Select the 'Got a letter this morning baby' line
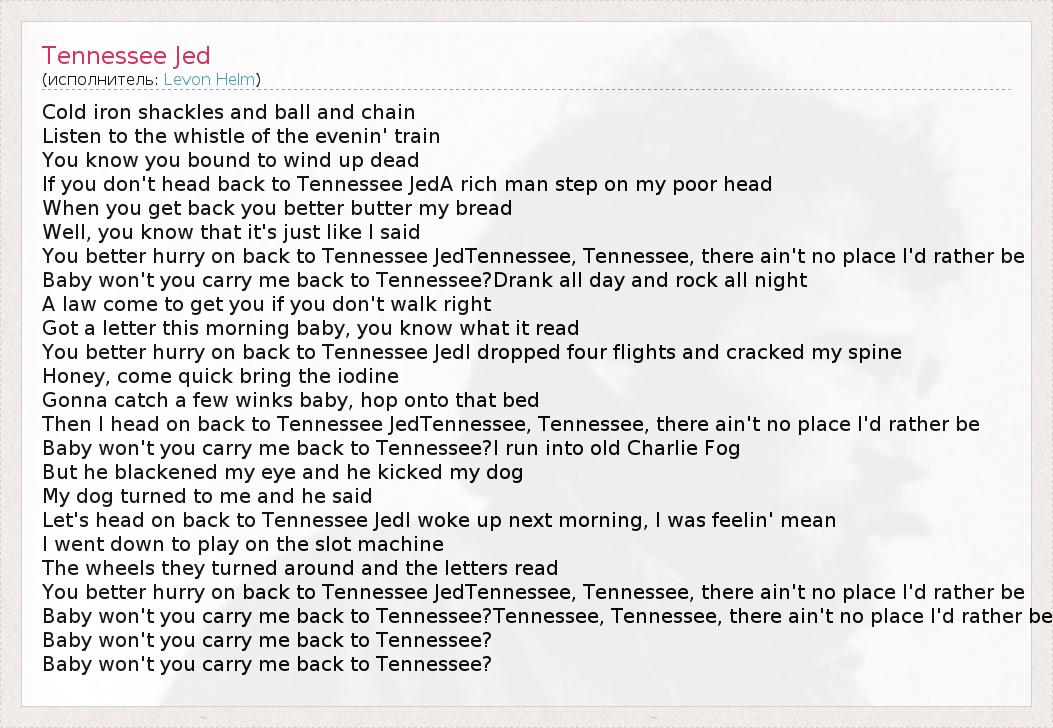Screen dimensions: 1053x728 coord(310,328)
